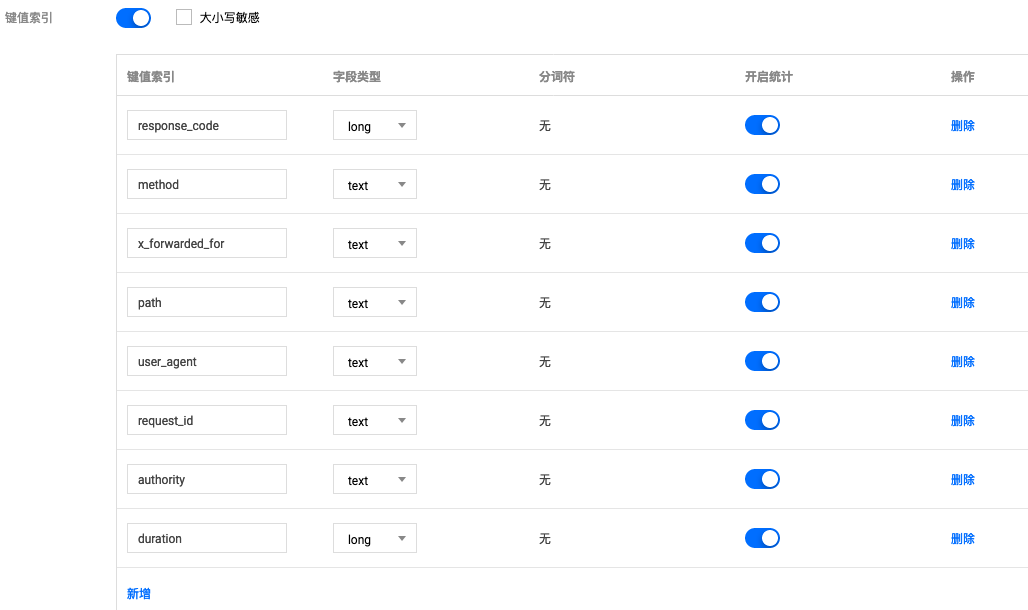Click the 操作 column header

[x=962, y=77]
